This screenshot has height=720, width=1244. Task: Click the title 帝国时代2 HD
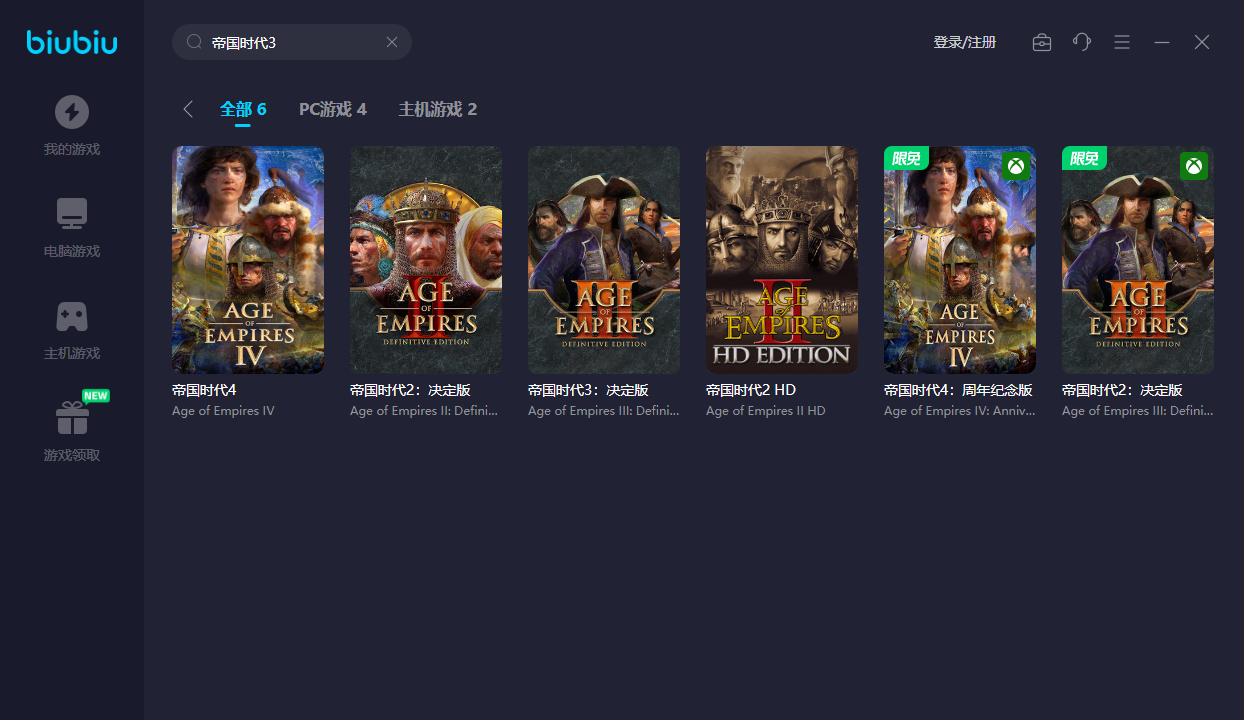[x=751, y=390]
